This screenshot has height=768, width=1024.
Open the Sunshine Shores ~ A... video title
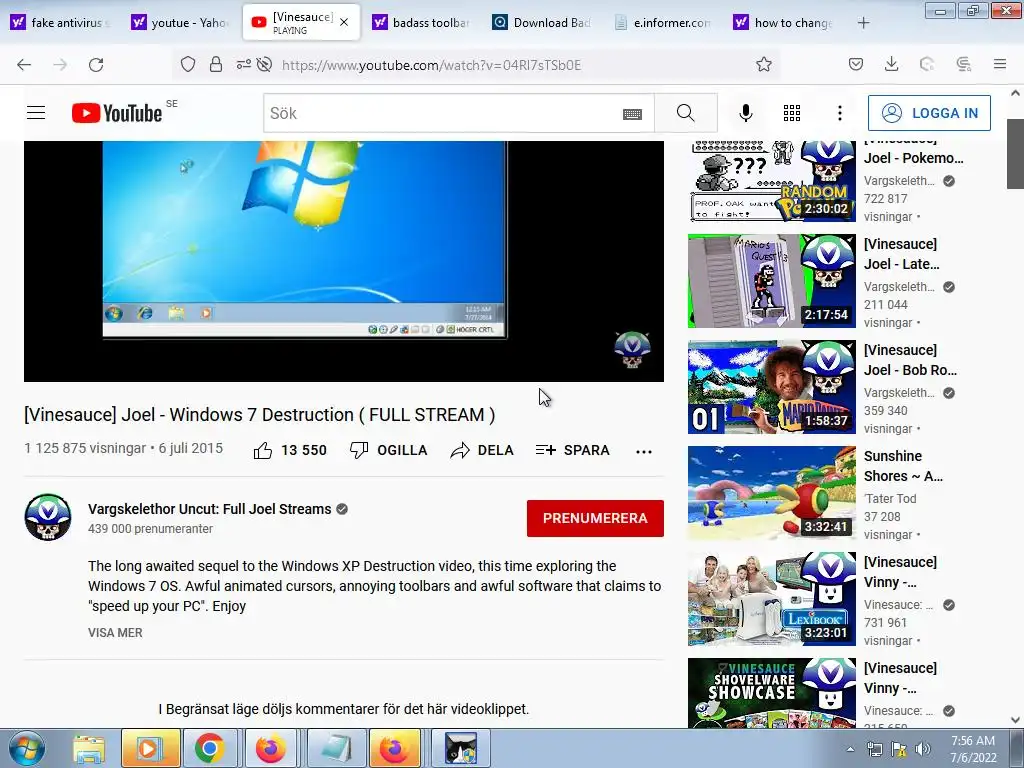903,466
